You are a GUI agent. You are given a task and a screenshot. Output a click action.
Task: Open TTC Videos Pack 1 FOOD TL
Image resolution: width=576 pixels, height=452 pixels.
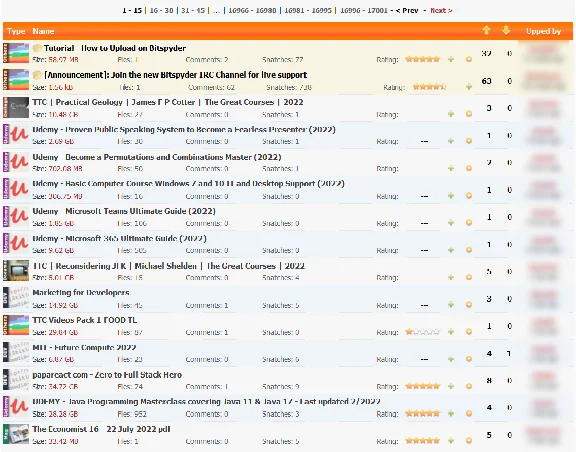(84, 320)
